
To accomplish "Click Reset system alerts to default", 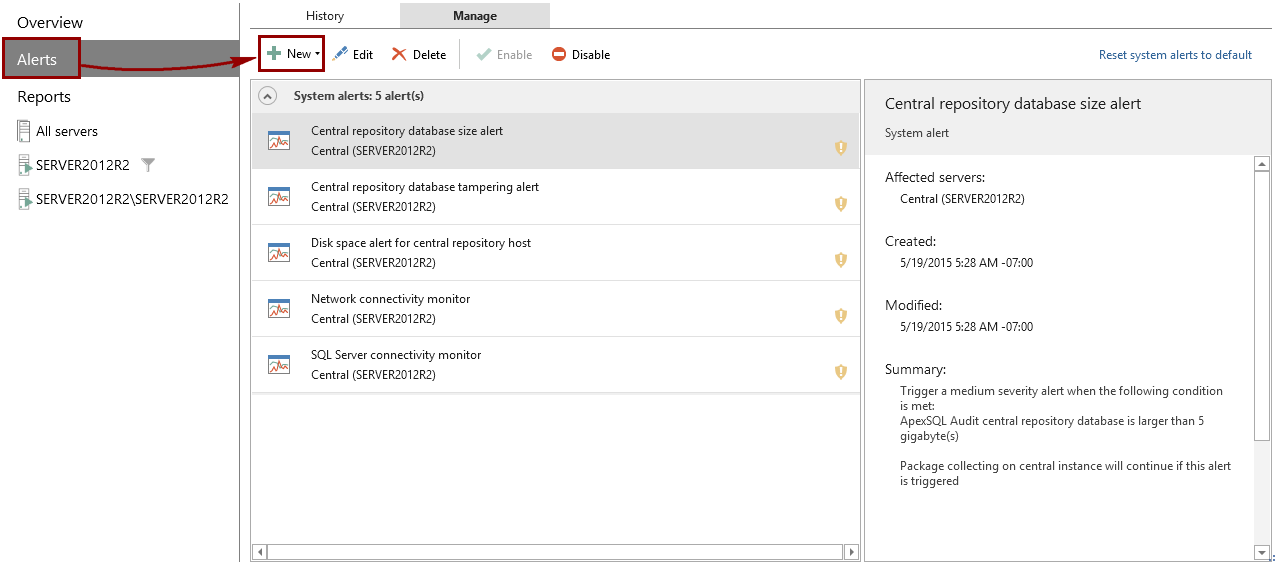I will pos(1175,55).
